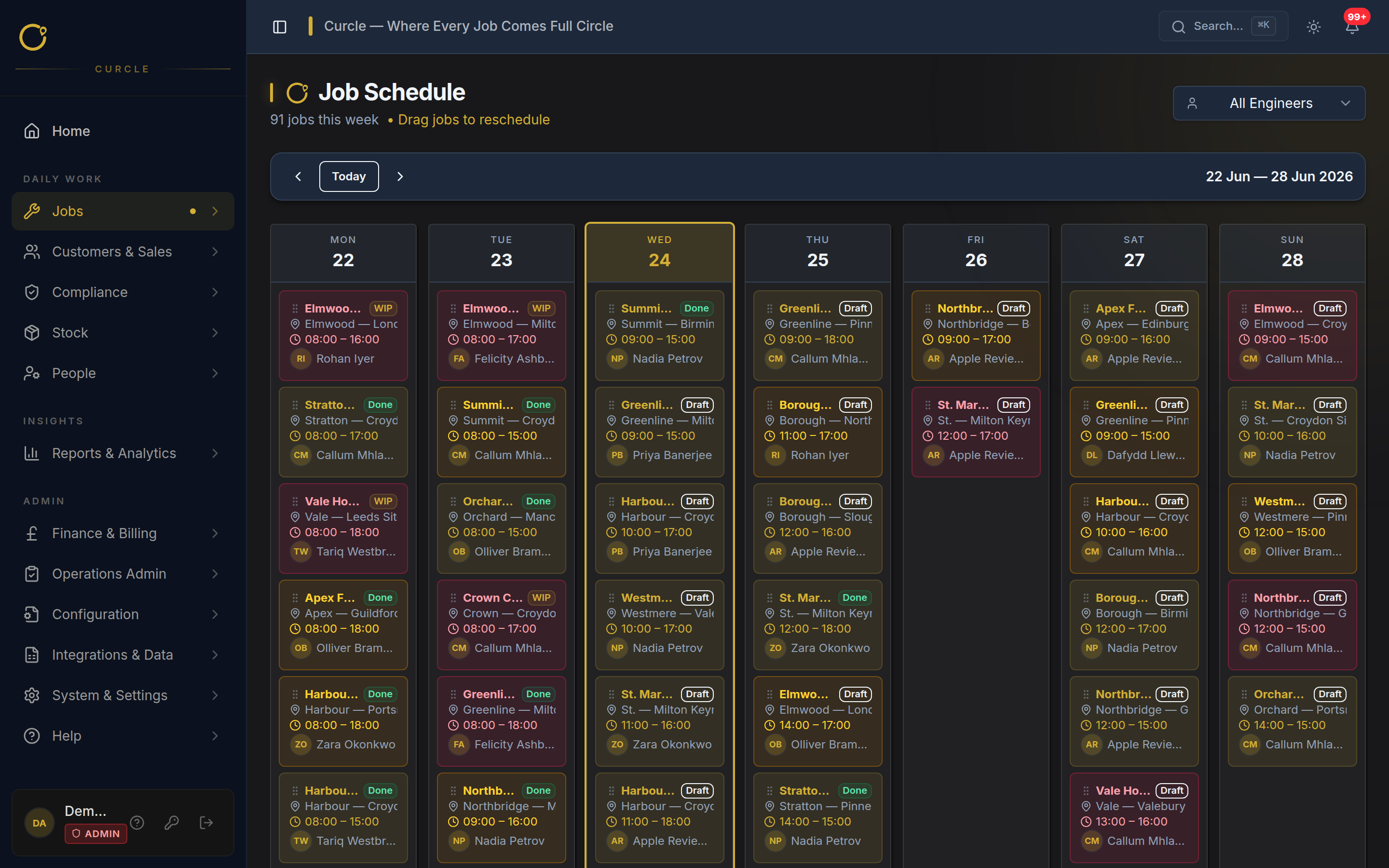
Task: Grab drag handle on Monday Vale Ho job
Action: tap(295, 501)
